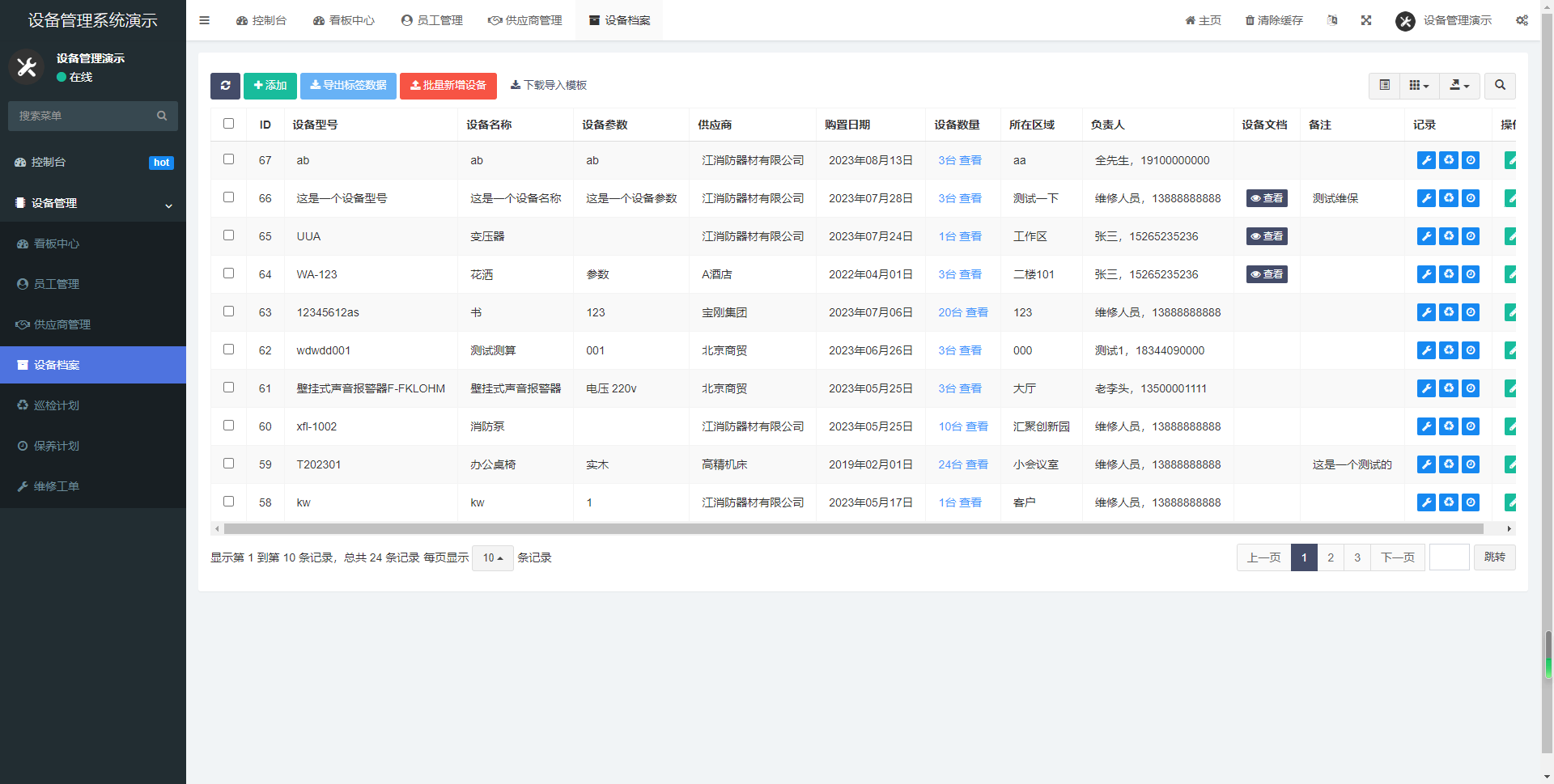1554x784 pixels.
Task: Collapse the 设备管理 sidebar menu
Action: coord(93,203)
